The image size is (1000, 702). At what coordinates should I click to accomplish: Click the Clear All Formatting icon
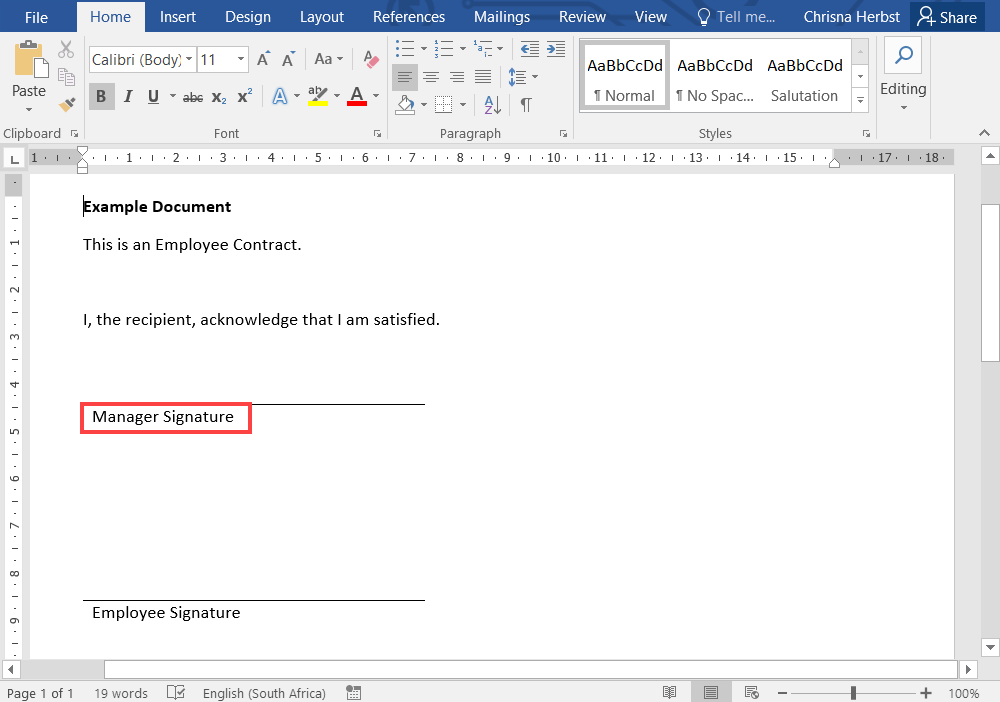(x=371, y=60)
